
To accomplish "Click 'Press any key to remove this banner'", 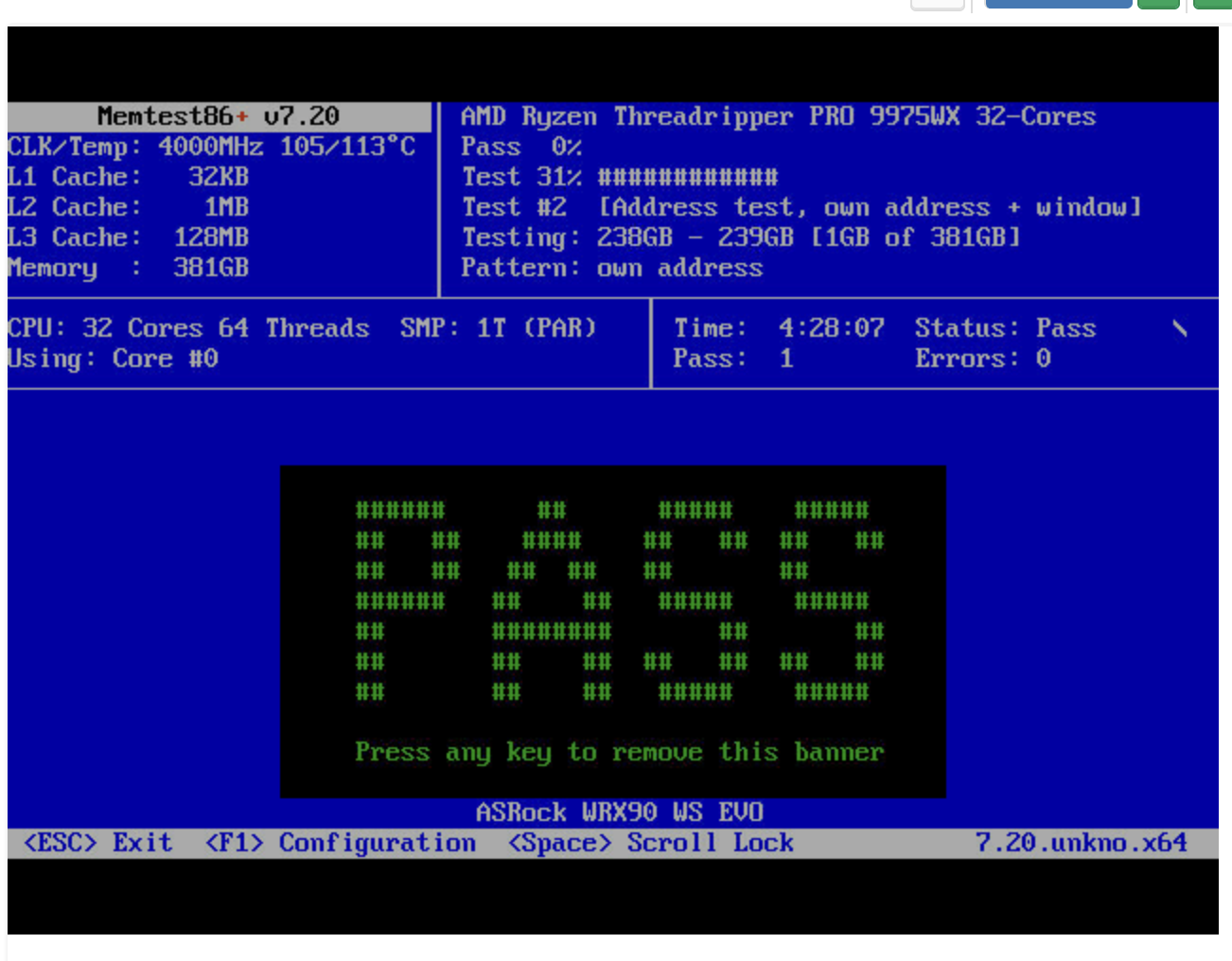I will pos(619,752).
